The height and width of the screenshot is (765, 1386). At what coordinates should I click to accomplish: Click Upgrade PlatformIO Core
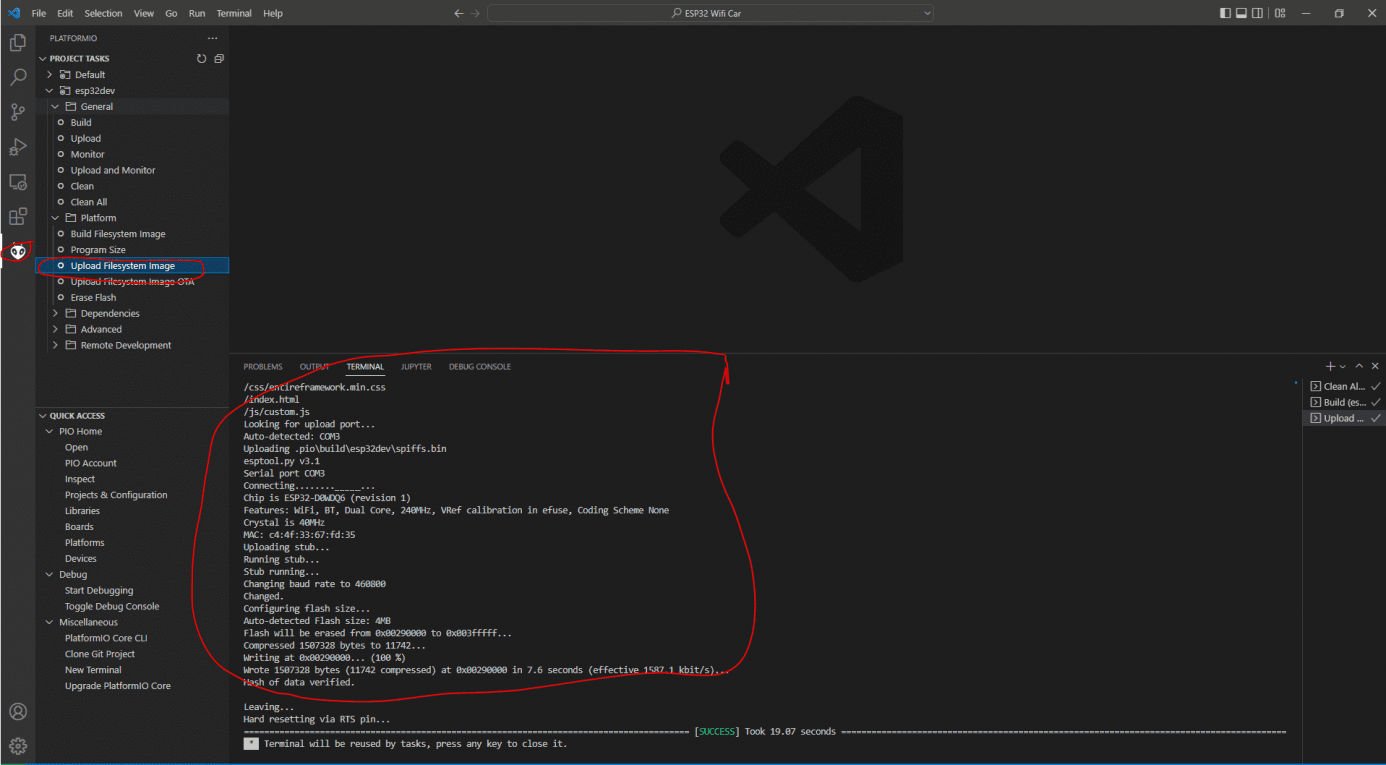[x=117, y=686]
